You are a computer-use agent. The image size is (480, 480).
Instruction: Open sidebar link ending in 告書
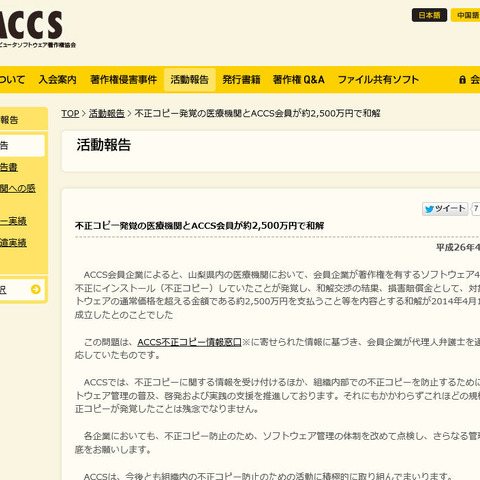coord(9,167)
